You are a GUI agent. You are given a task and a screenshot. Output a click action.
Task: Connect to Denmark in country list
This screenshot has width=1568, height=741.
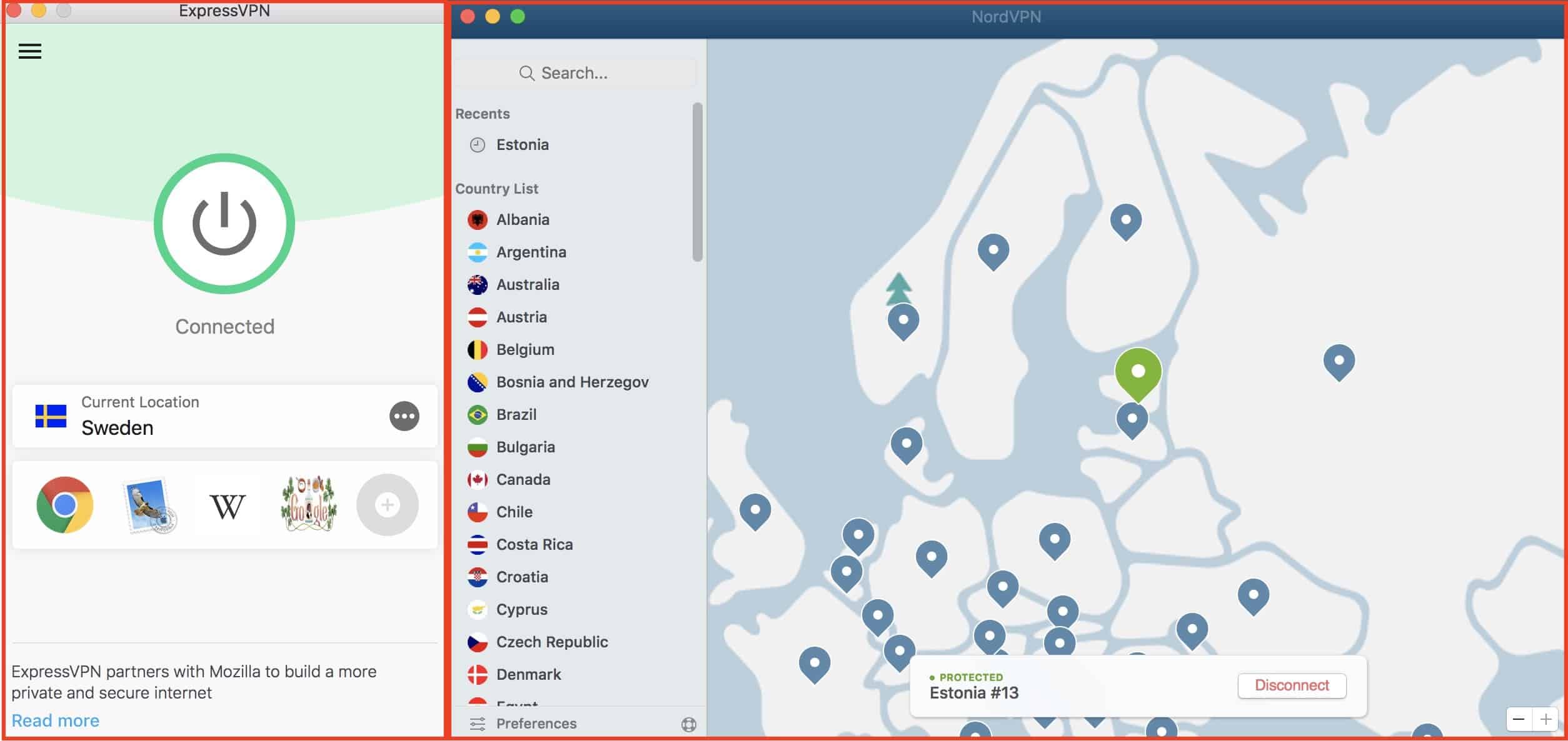tap(528, 675)
